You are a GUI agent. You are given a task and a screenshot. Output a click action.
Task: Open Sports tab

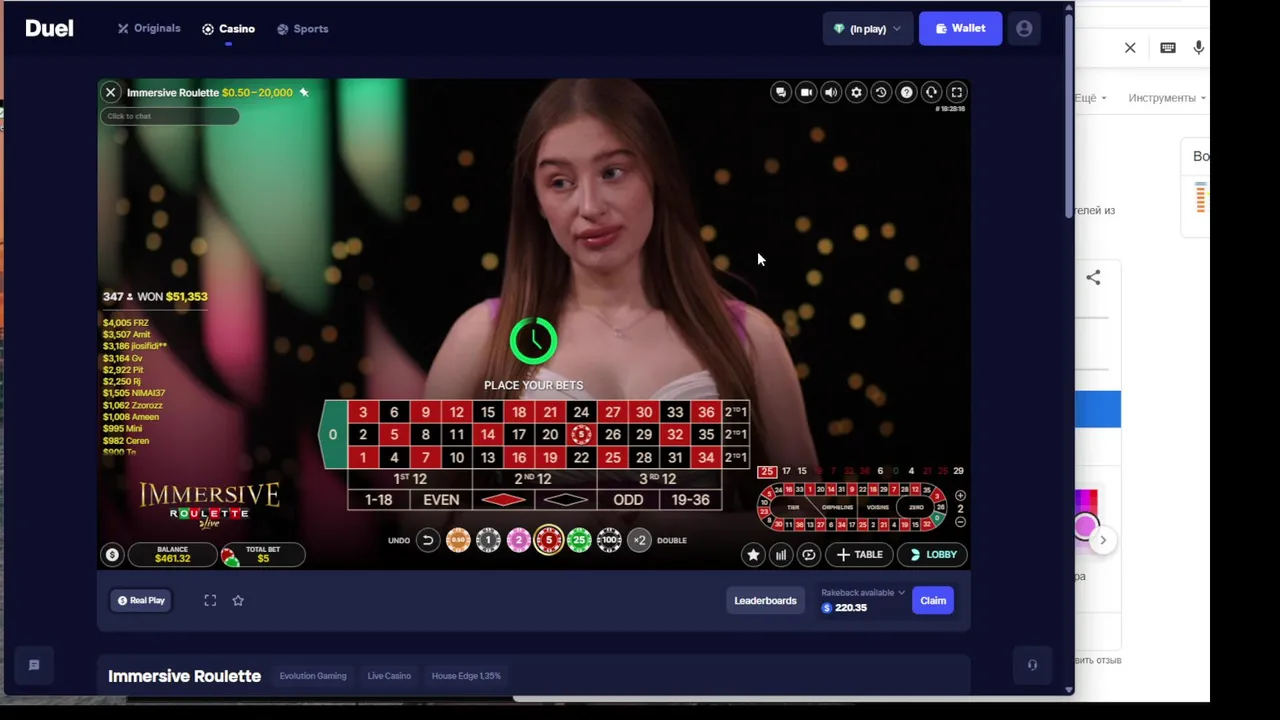302,29
